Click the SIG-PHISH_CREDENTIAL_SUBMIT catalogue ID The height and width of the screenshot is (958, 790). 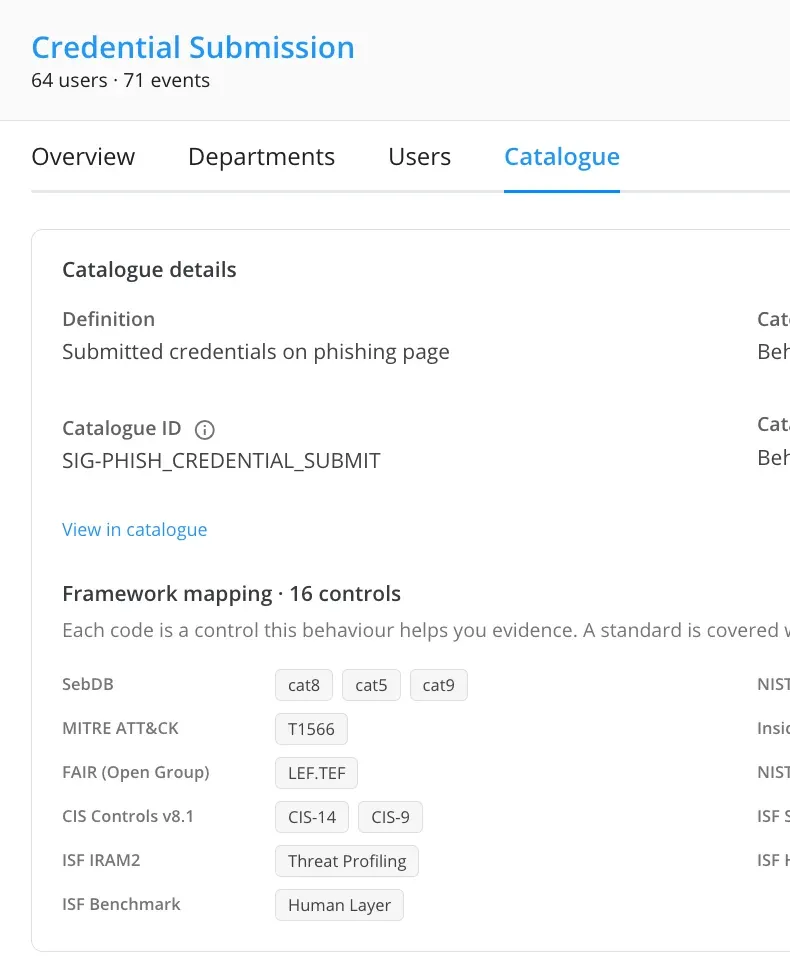coord(221,461)
